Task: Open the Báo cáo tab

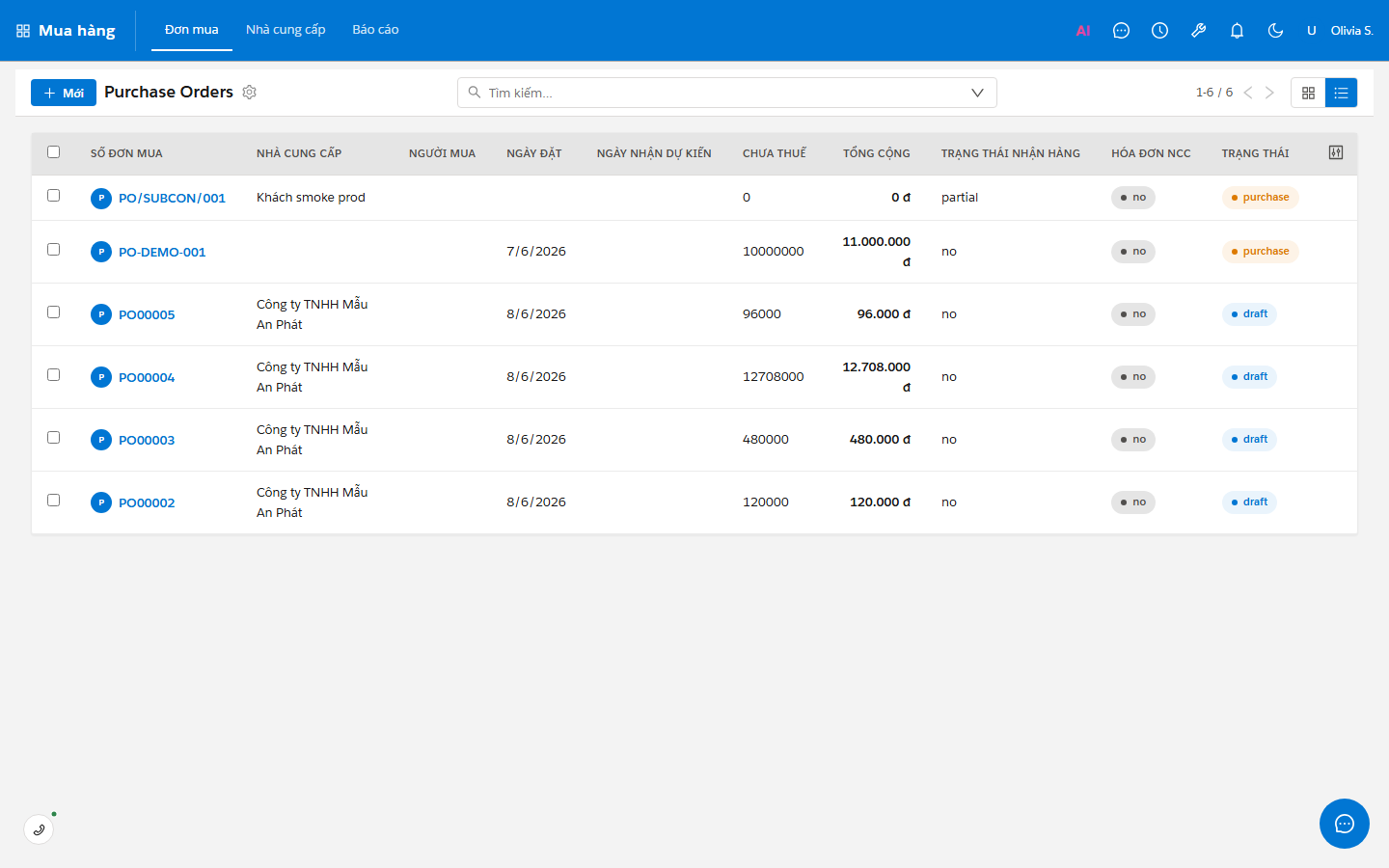Action: pyautogui.click(x=375, y=30)
